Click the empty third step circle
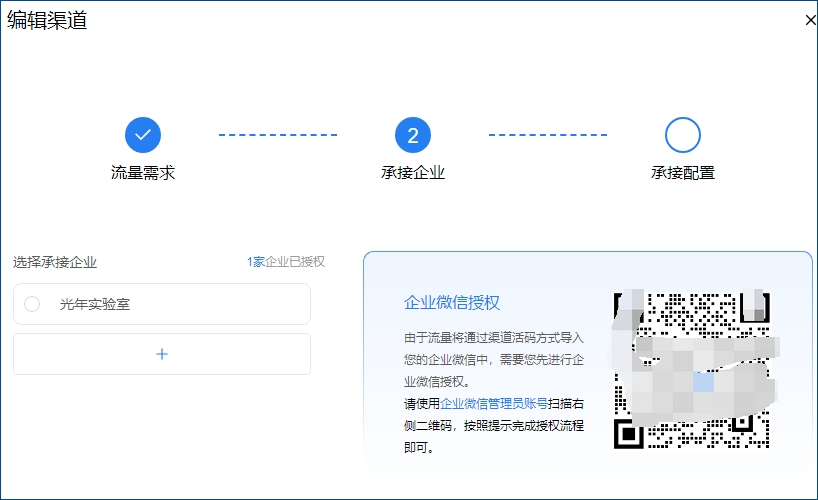The image size is (818, 500). point(682,135)
